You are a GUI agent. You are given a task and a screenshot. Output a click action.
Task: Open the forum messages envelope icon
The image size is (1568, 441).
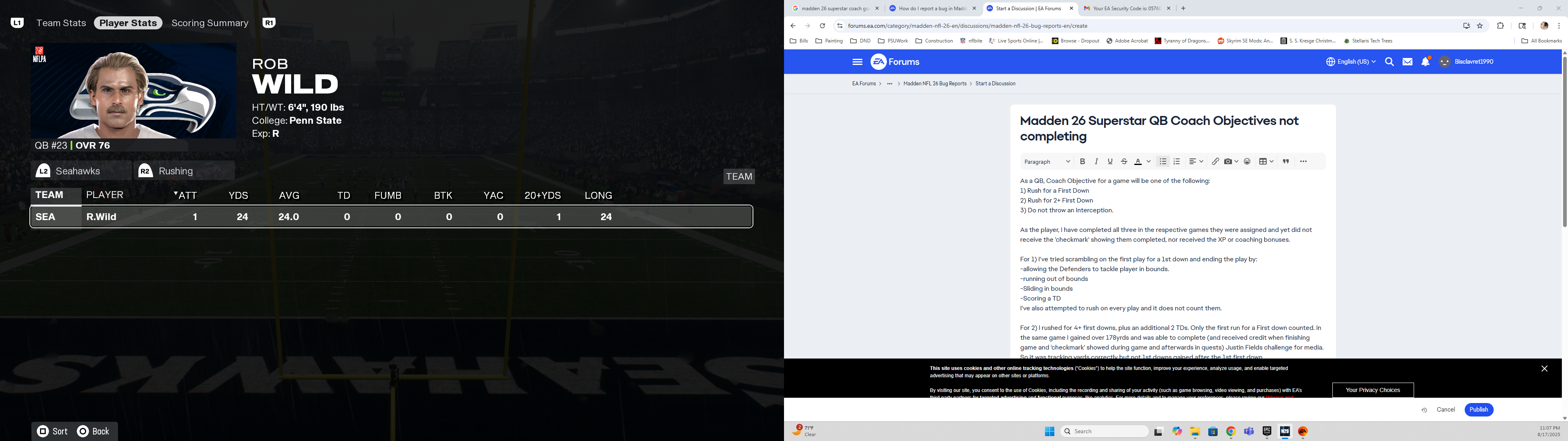click(1407, 62)
